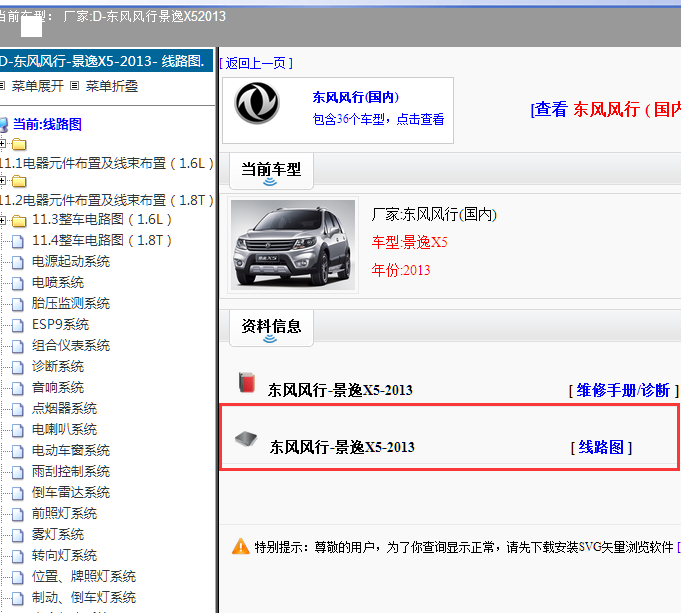This screenshot has width=681, height=613.
Task: Click the Dongfeng brand logo icon
Action: point(257,103)
